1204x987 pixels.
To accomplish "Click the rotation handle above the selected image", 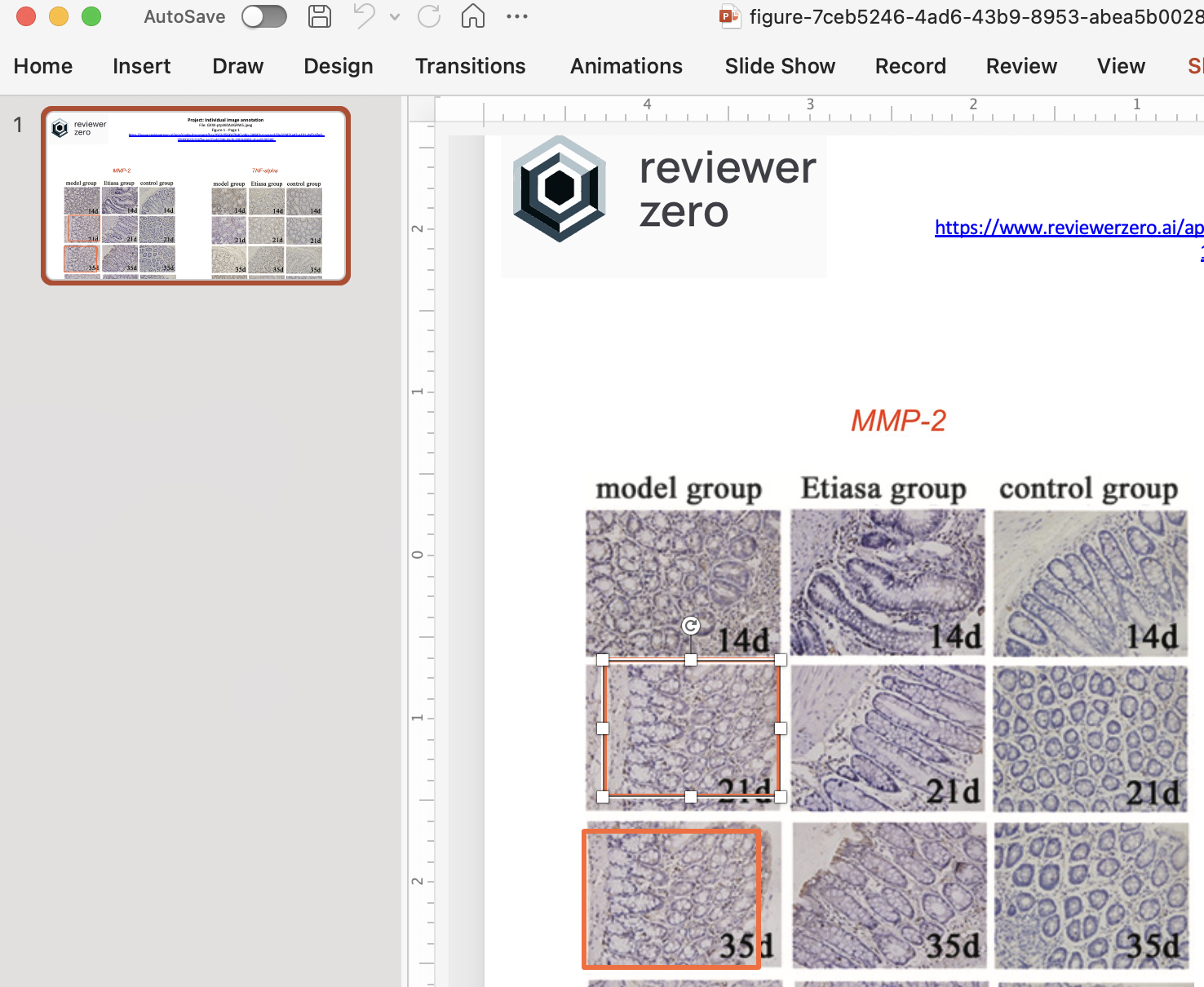I will coord(690,625).
